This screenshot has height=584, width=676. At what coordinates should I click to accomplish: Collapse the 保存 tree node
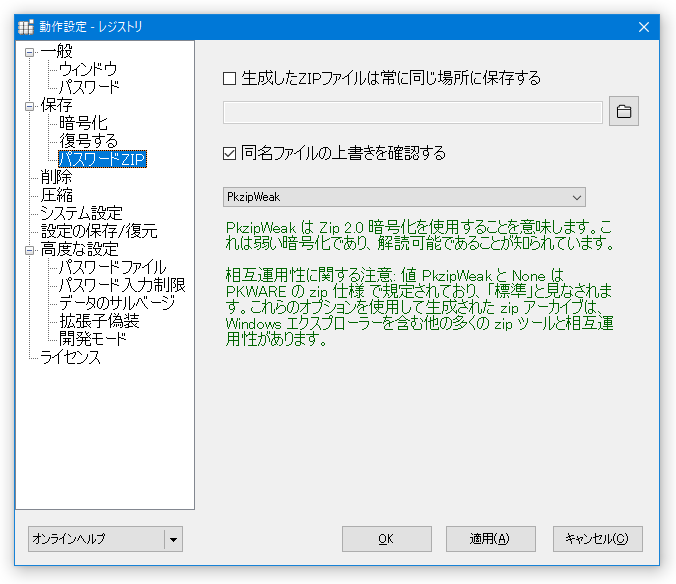[x=29, y=106]
